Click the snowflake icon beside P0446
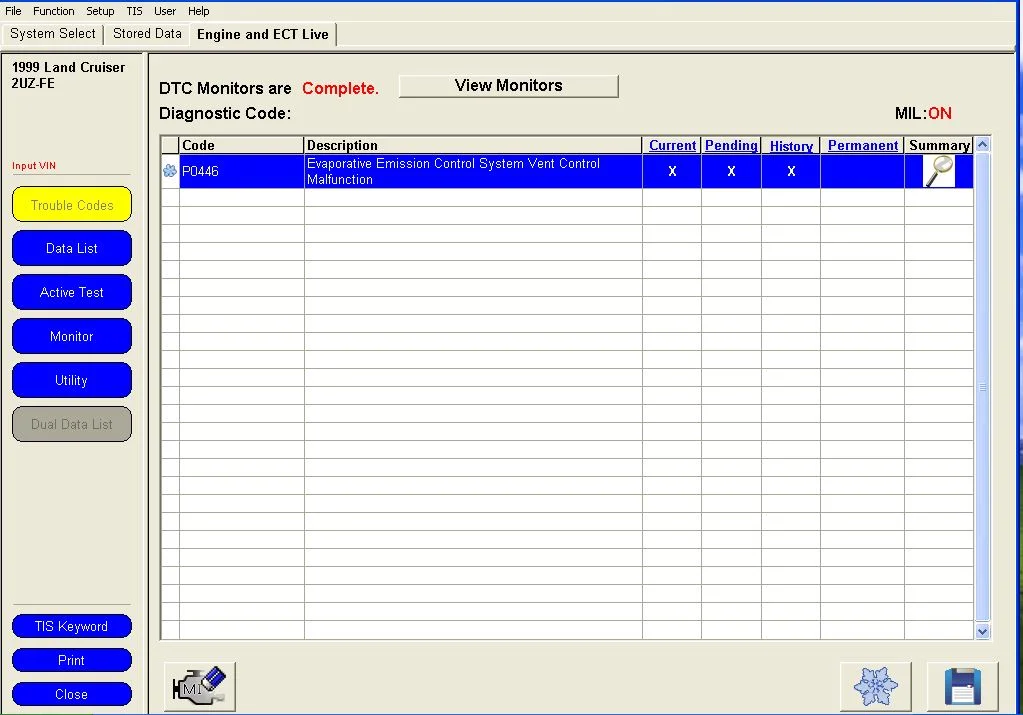Image resolution: width=1023 pixels, height=715 pixels. pyautogui.click(x=170, y=171)
